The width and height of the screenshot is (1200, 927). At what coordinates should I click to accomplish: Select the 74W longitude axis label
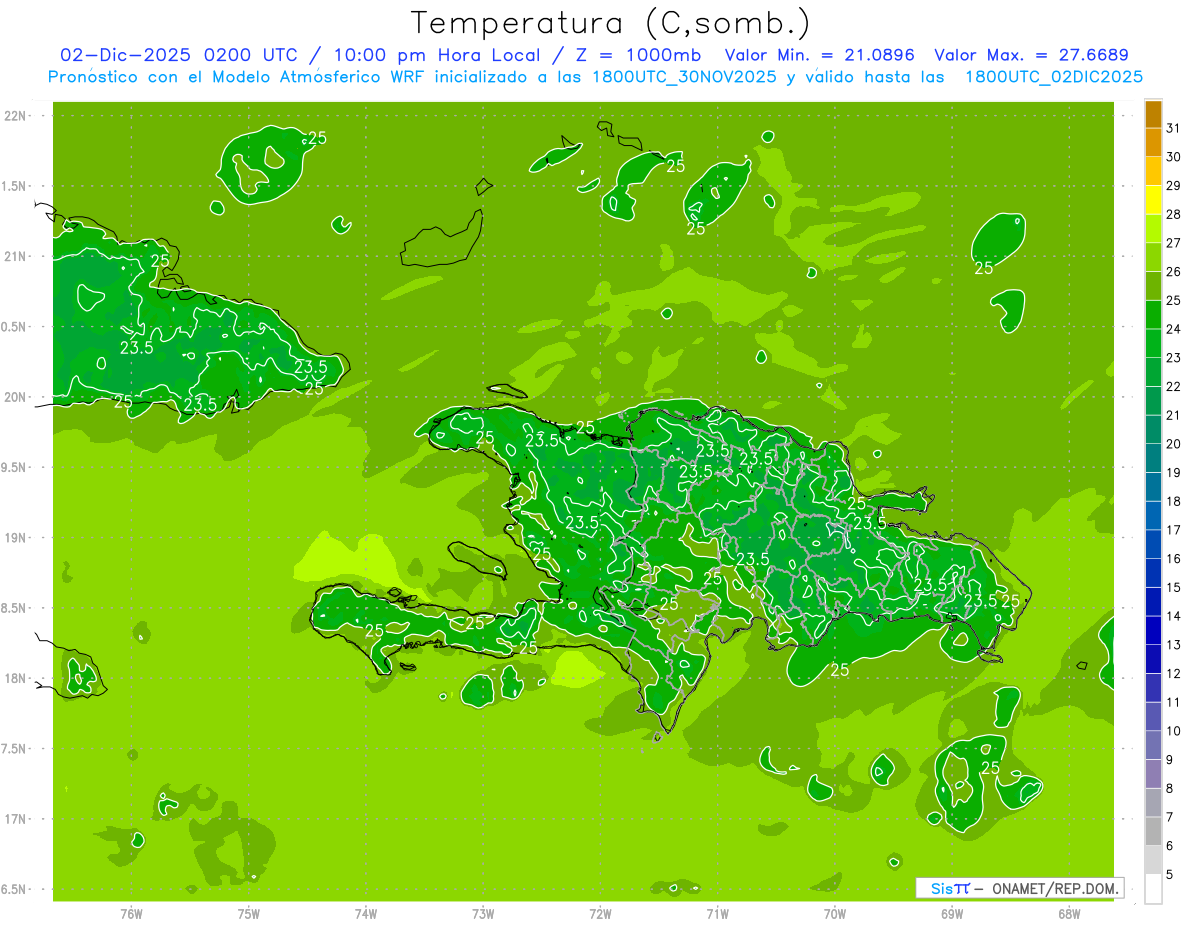(x=366, y=914)
